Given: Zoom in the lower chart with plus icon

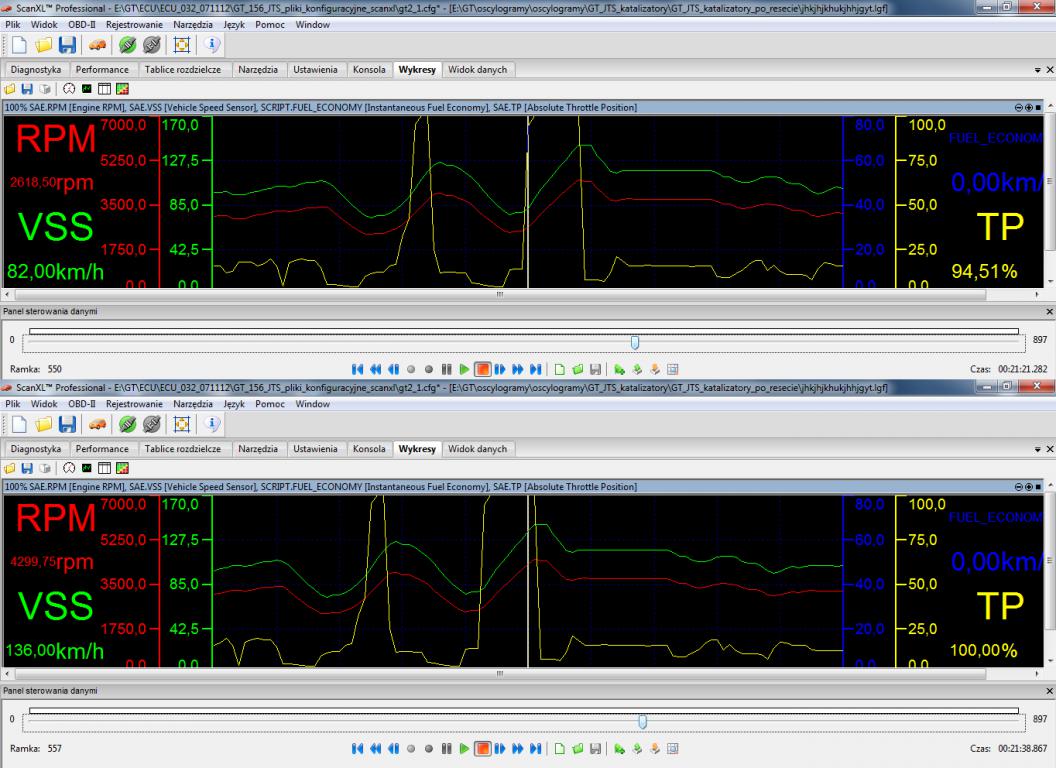Looking at the screenshot, I should 1029,486.
